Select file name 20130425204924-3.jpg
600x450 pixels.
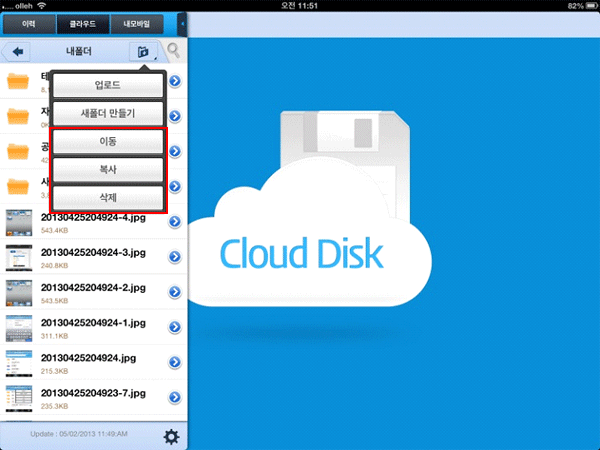tap(93, 253)
